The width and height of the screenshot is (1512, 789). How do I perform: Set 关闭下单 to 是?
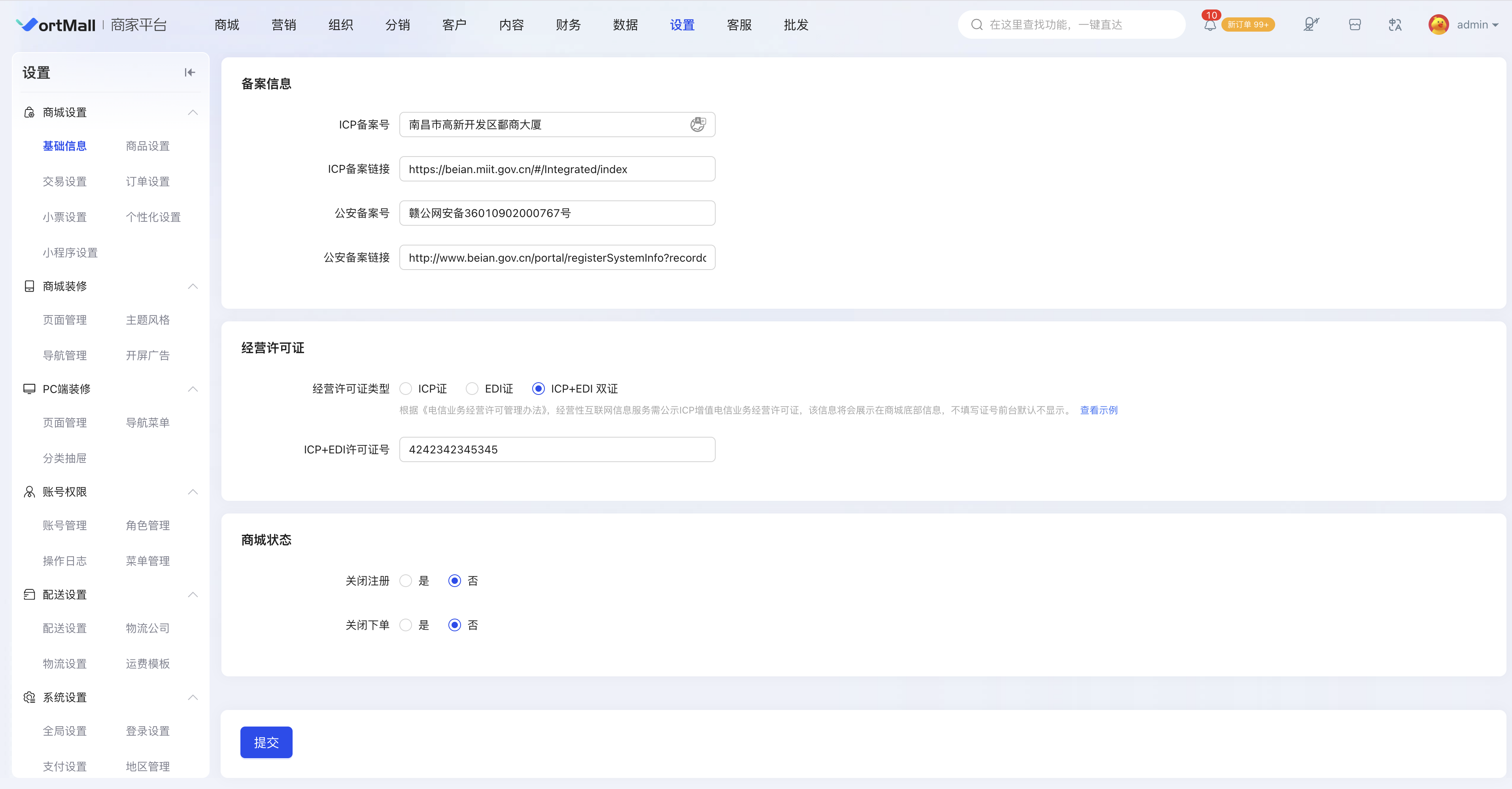click(406, 625)
